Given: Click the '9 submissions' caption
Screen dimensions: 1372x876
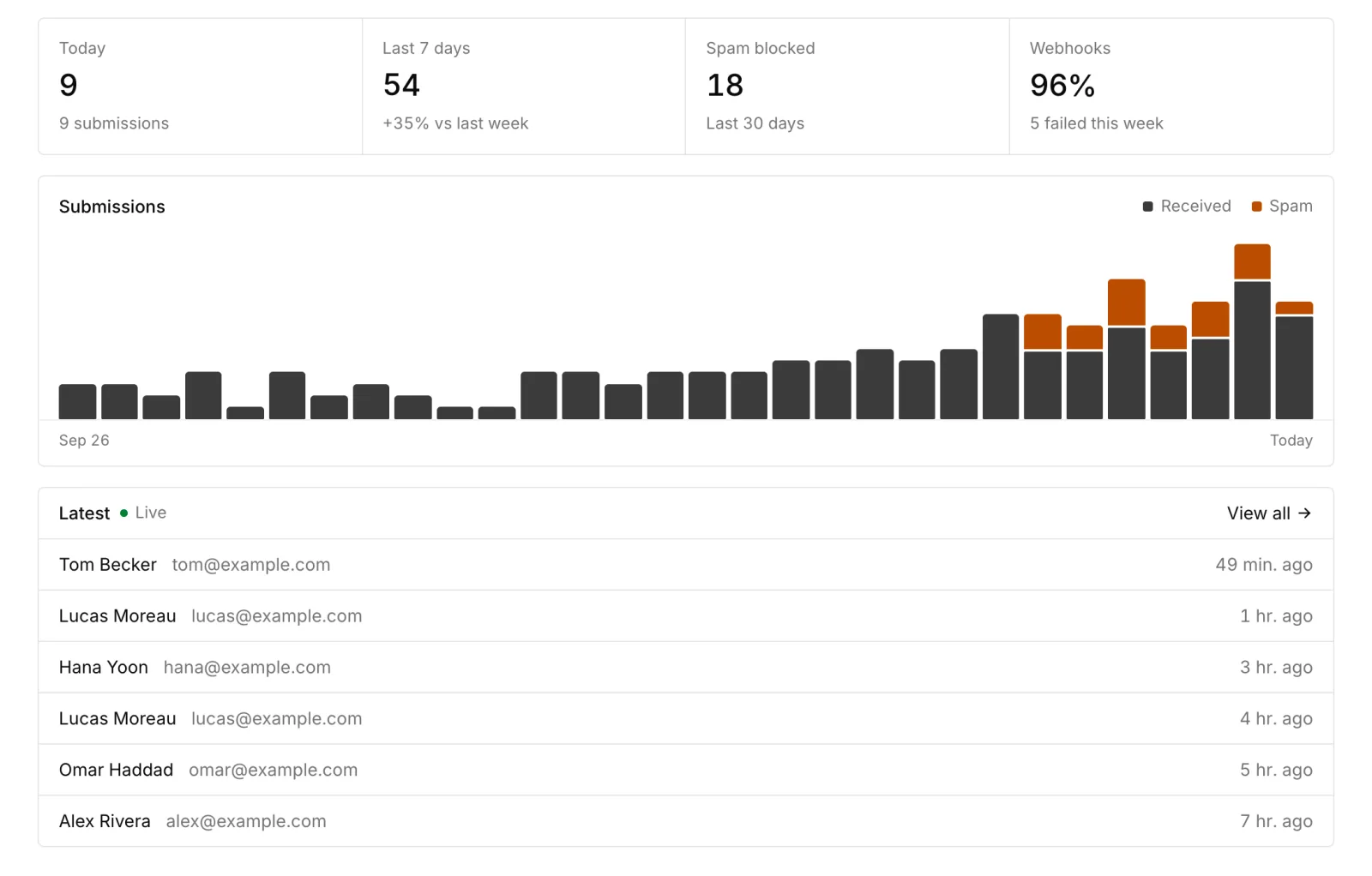Looking at the screenshot, I should click(114, 123).
